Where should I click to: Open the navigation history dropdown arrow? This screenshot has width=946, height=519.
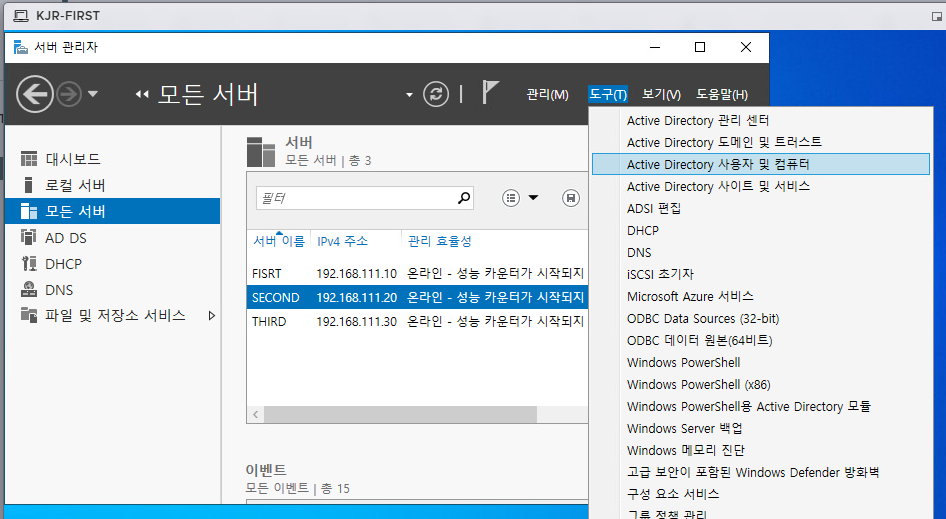pyautogui.click(x=93, y=94)
